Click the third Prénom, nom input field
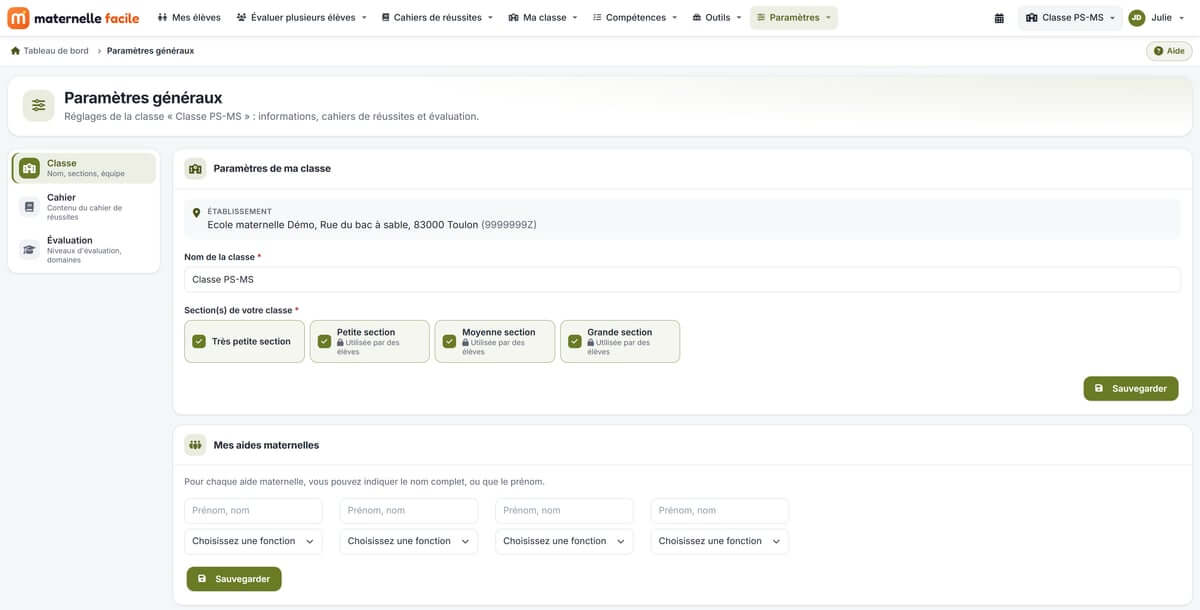This screenshot has height=610, width=1200. click(564, 510)
